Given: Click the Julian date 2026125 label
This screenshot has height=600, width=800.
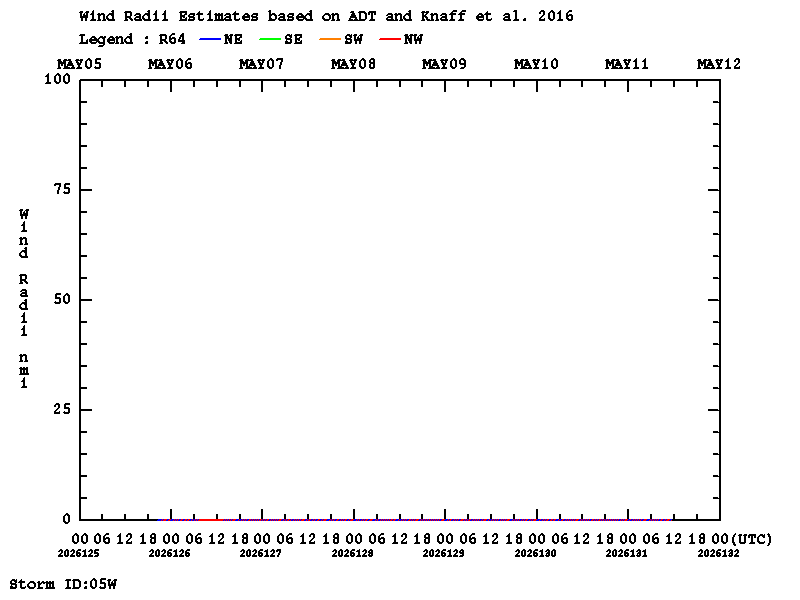Looking at the screenshot, I should pos(79,554).
